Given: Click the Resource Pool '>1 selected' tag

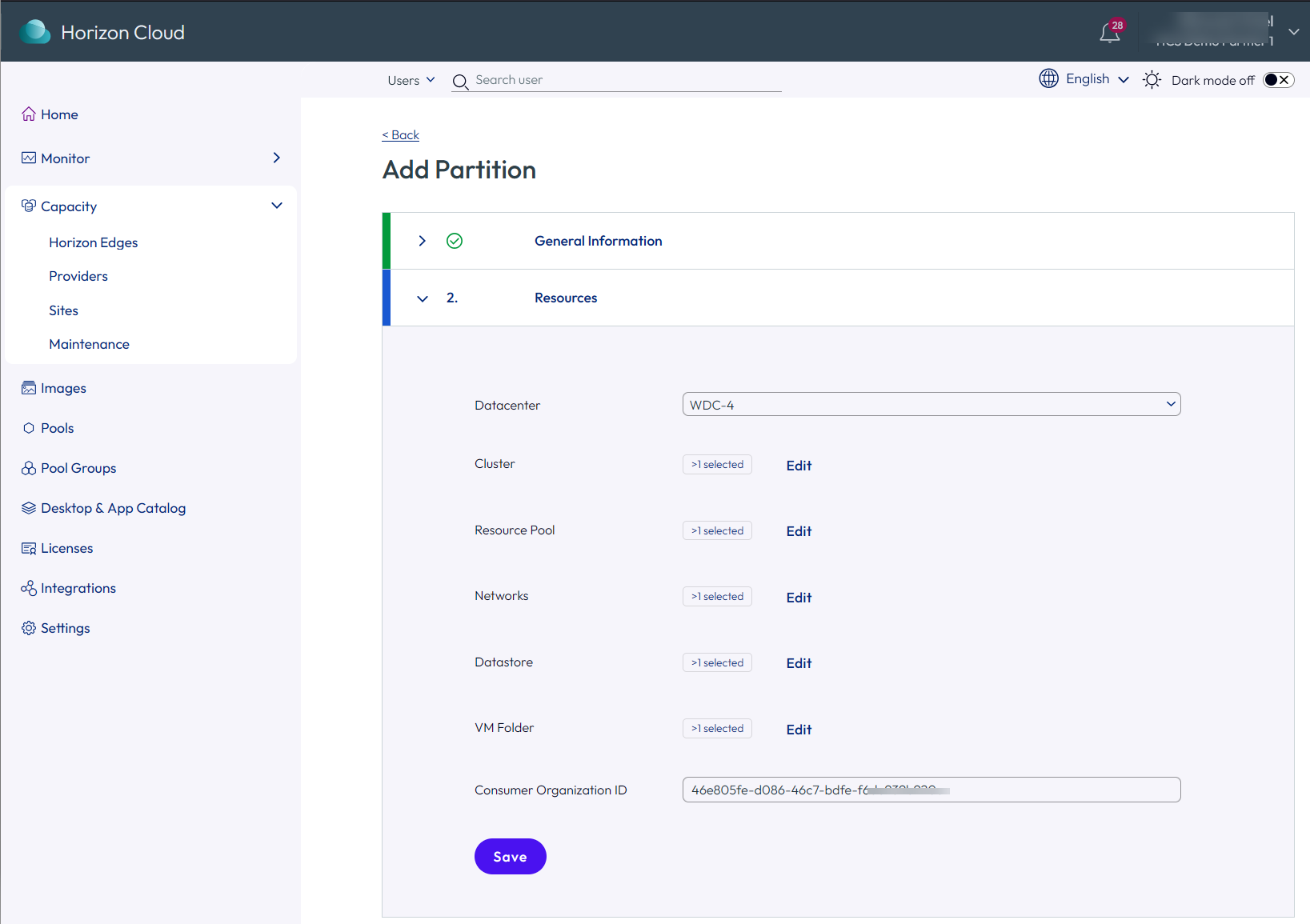Looking at the screenshot, I should (x=717, y=530).
